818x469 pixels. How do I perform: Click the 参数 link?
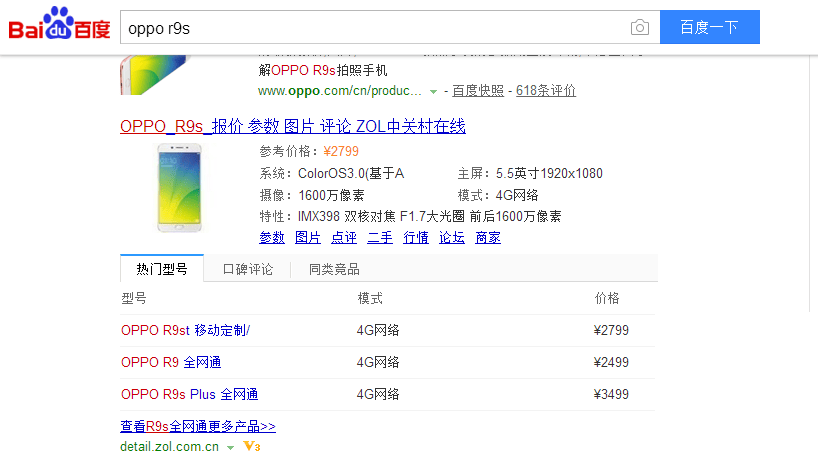(x=272, y=238)
